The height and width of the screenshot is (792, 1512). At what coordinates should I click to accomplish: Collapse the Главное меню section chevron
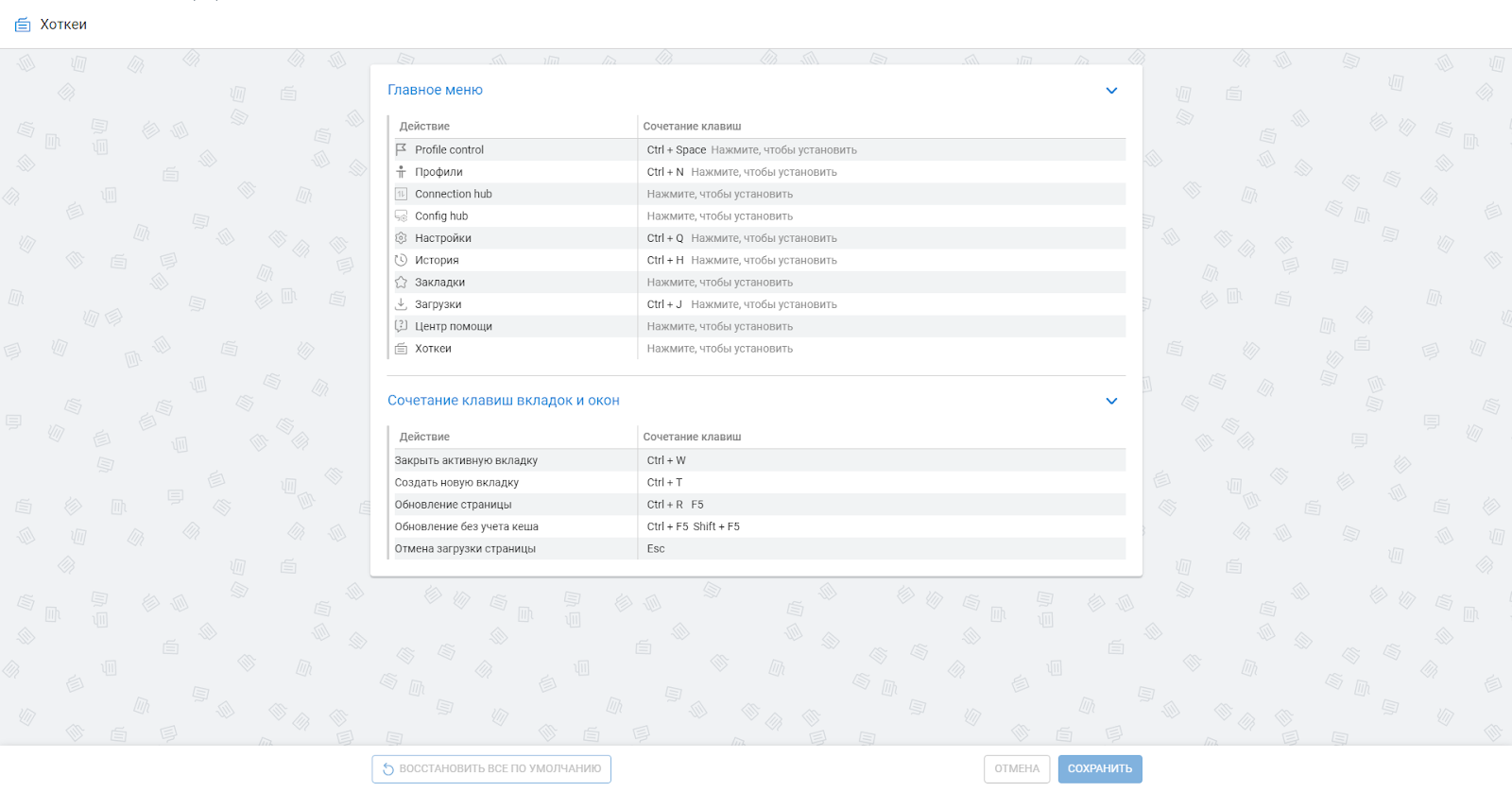pyautogui.click(x=1111, y=91)
